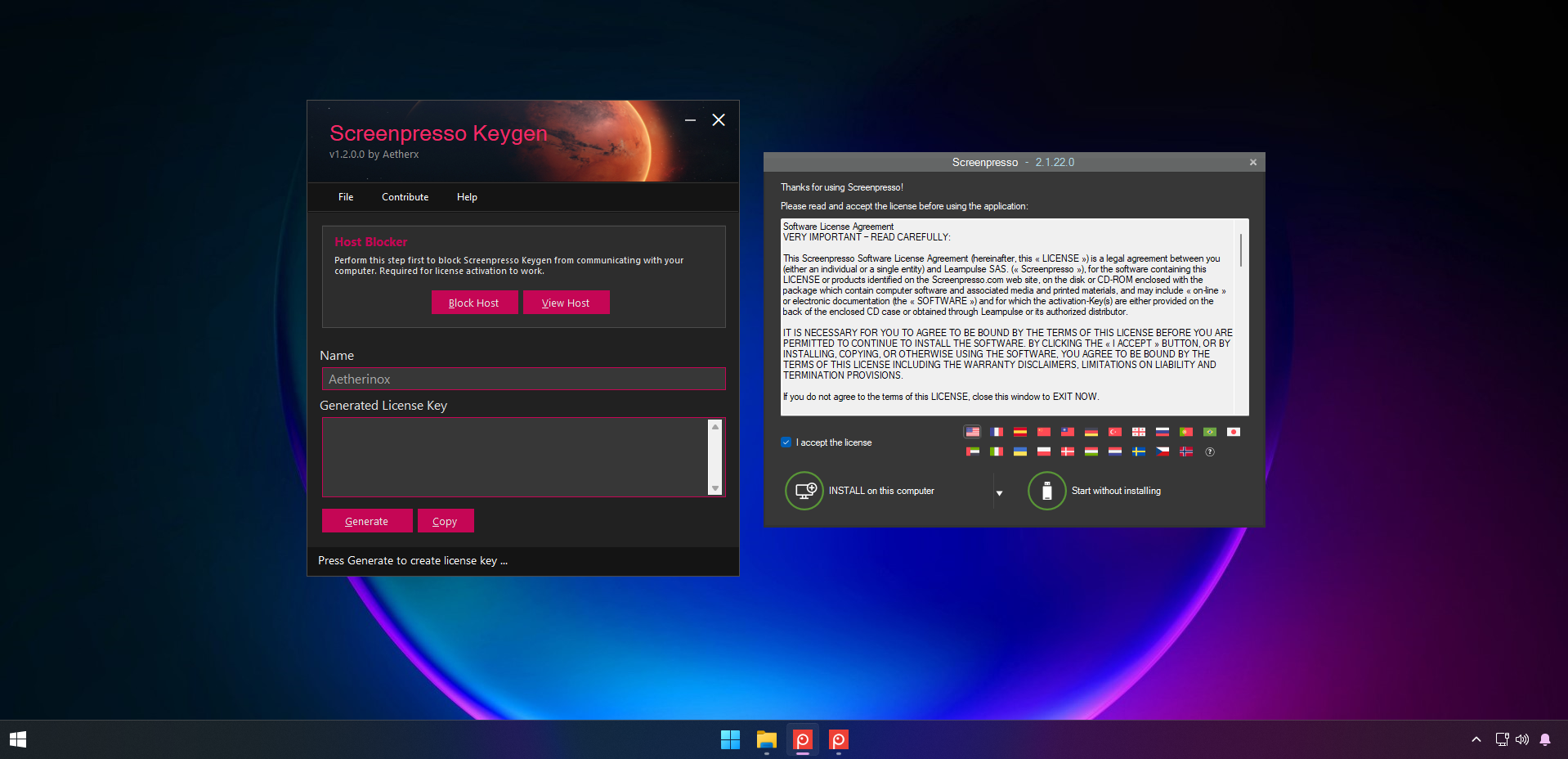Click the Copy button
This screenshot has width=1568, height=759.
pos(446,521)
